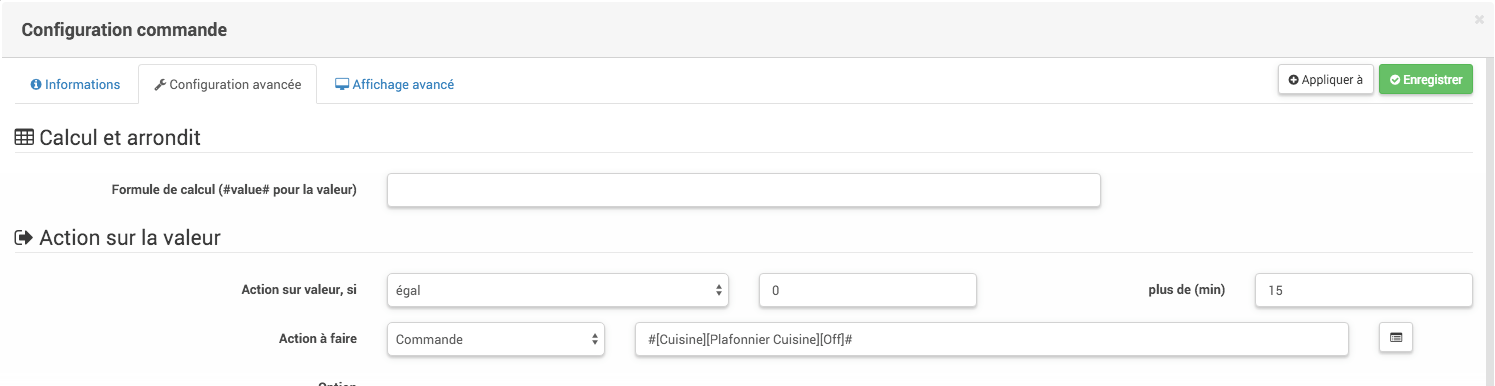Click the value field containing 0
The width and height of the screenshot is (1495, 386).
868,290
